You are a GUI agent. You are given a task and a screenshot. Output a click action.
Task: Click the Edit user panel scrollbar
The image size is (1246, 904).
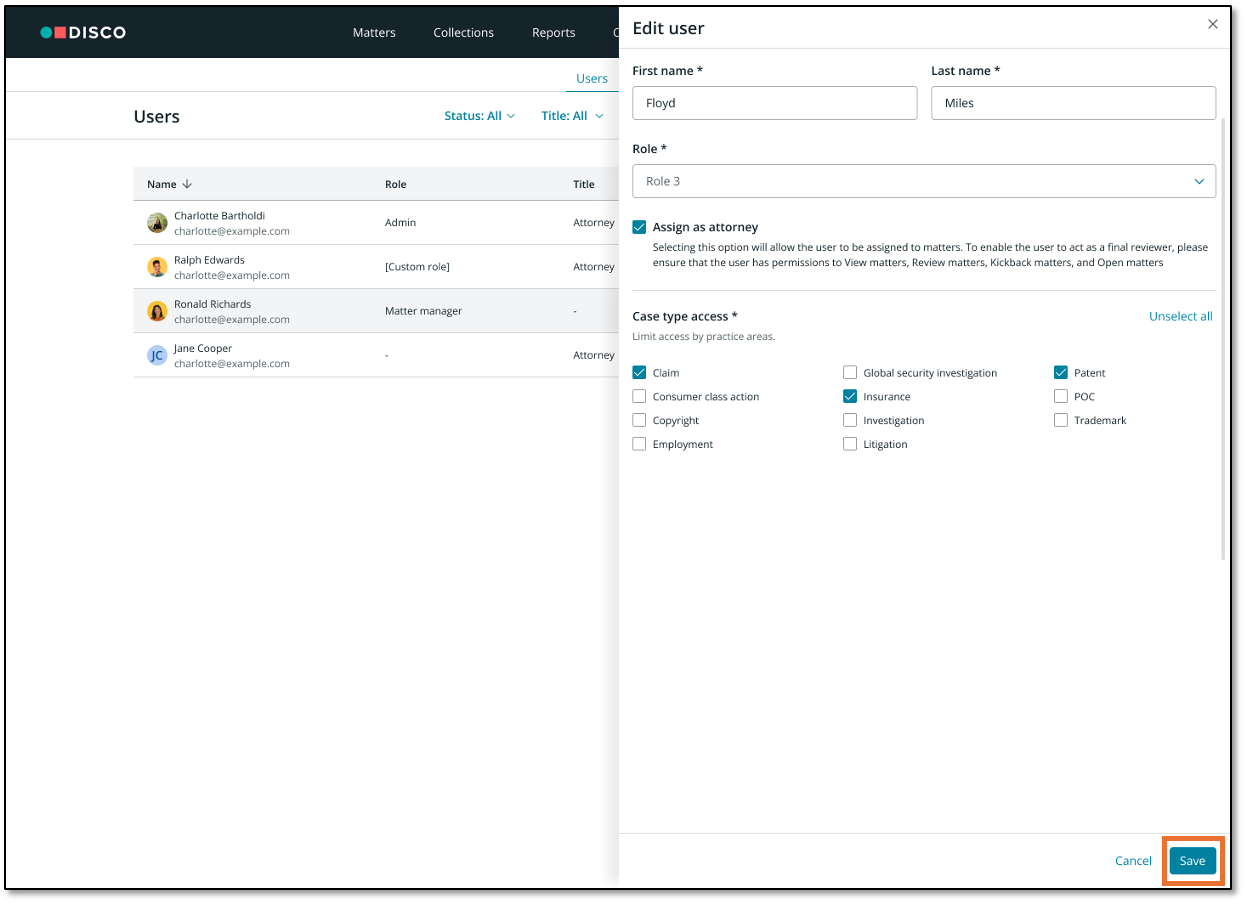[1225, 340]
